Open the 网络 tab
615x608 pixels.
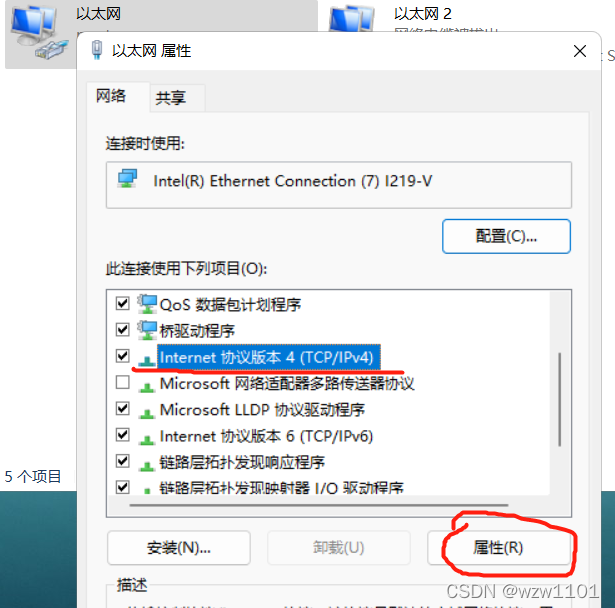click(111, 96)
